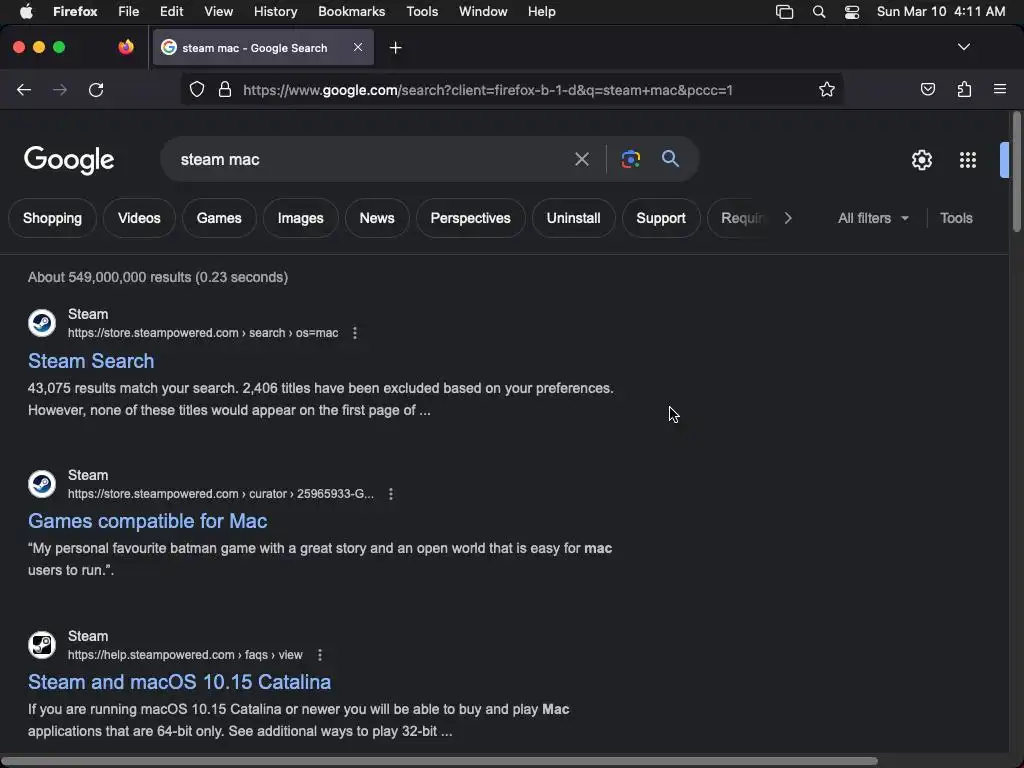This screenshot has width=1024, height=768.
Task: Open the Bookmarks menu
Action: click(x=351, y=12)
